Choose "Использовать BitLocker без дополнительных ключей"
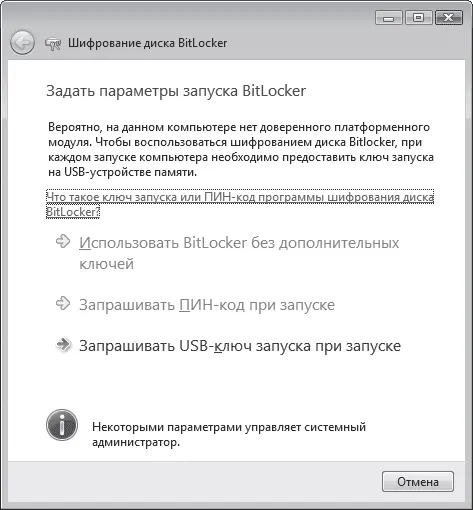The image size is (473, 510). tap(239, 253)
